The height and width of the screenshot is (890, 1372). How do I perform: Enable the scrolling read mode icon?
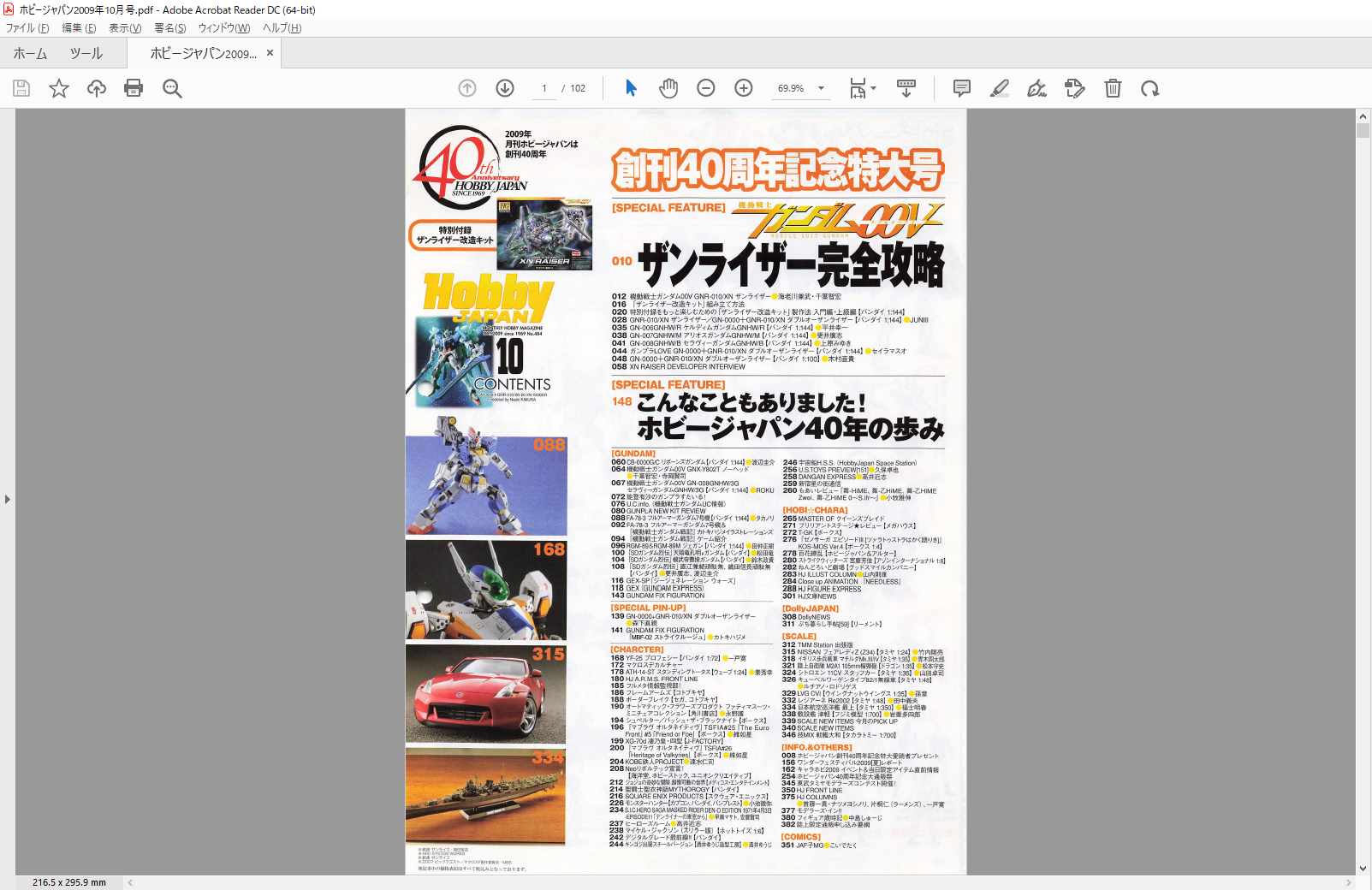pos(906,88)
